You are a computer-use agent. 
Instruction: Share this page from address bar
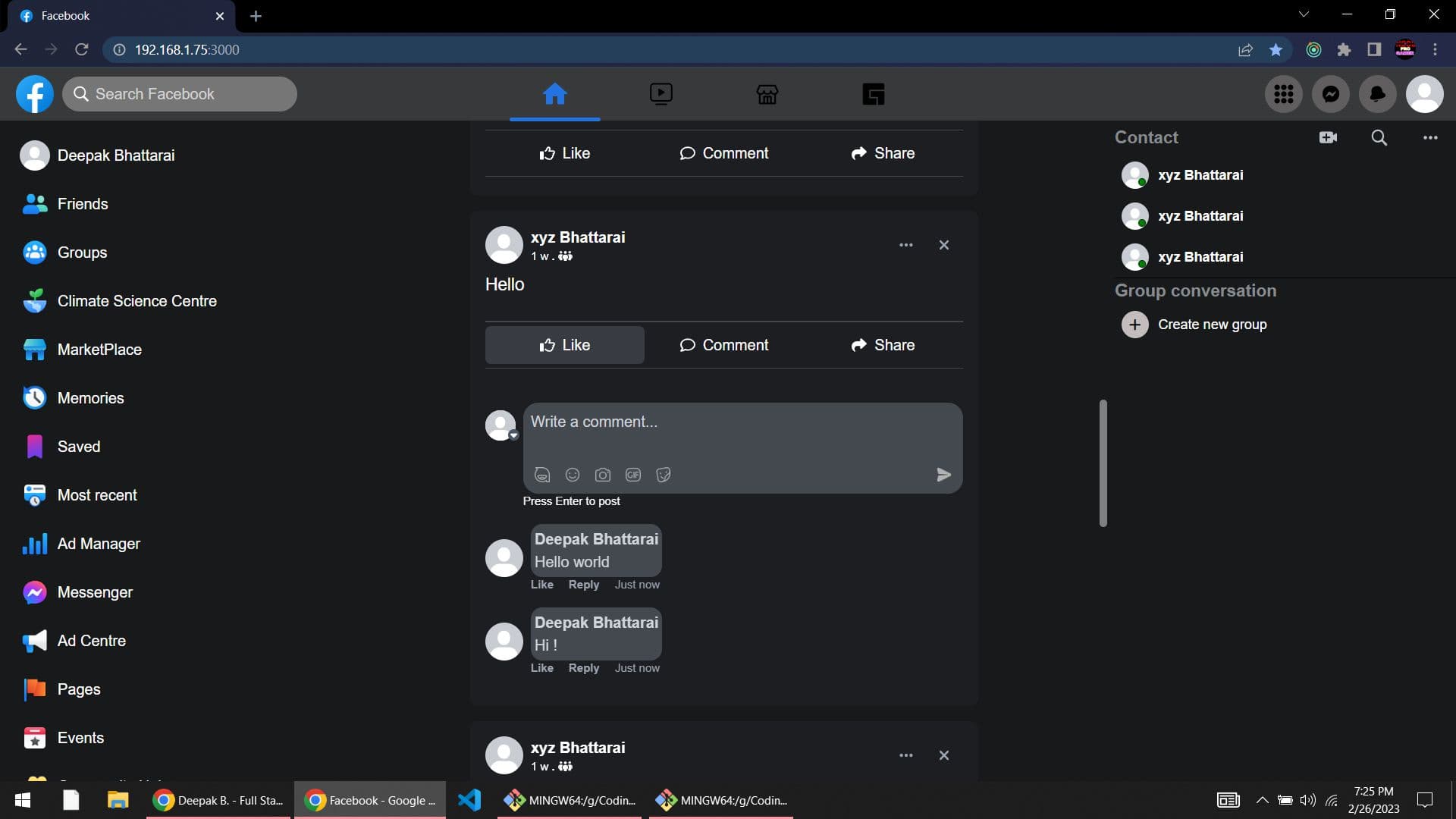coord(1245,49)
